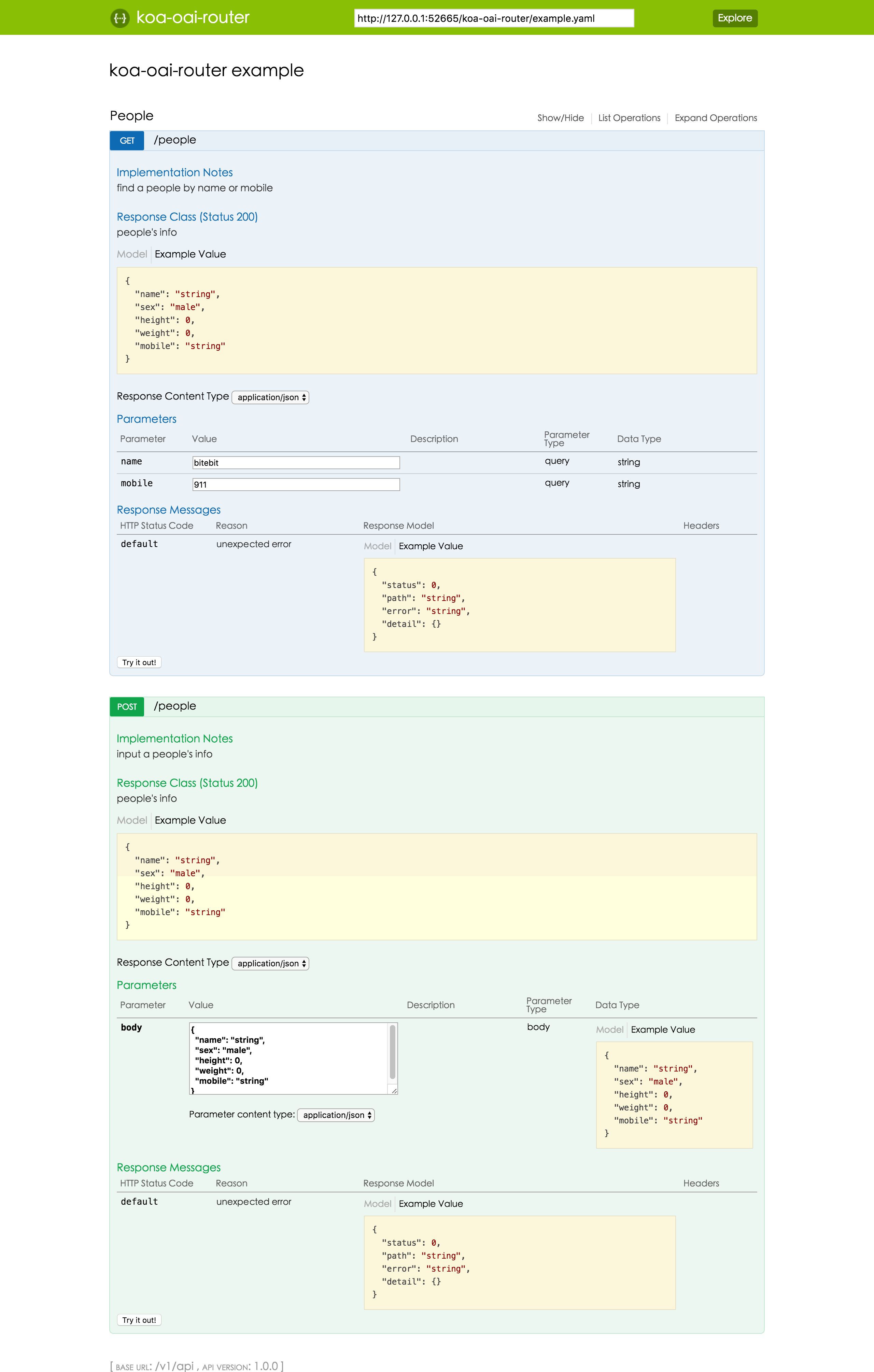The width and height of the screenshot is (874, 1372).
Task: Collapse the GET /people operation header
Action: coord(175,140)
